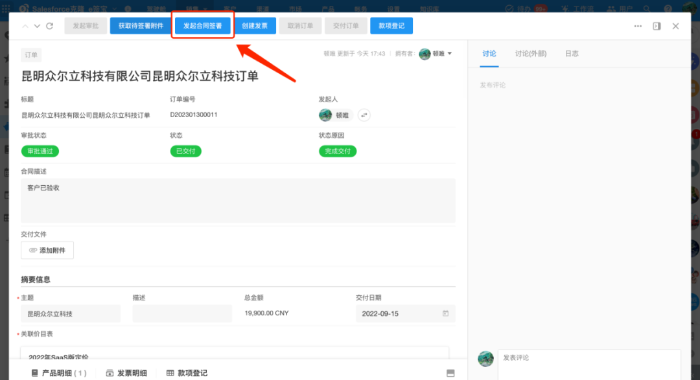700x380 pixels.
Task: Click the order title heading text
Action: click(x=140, y=76)
